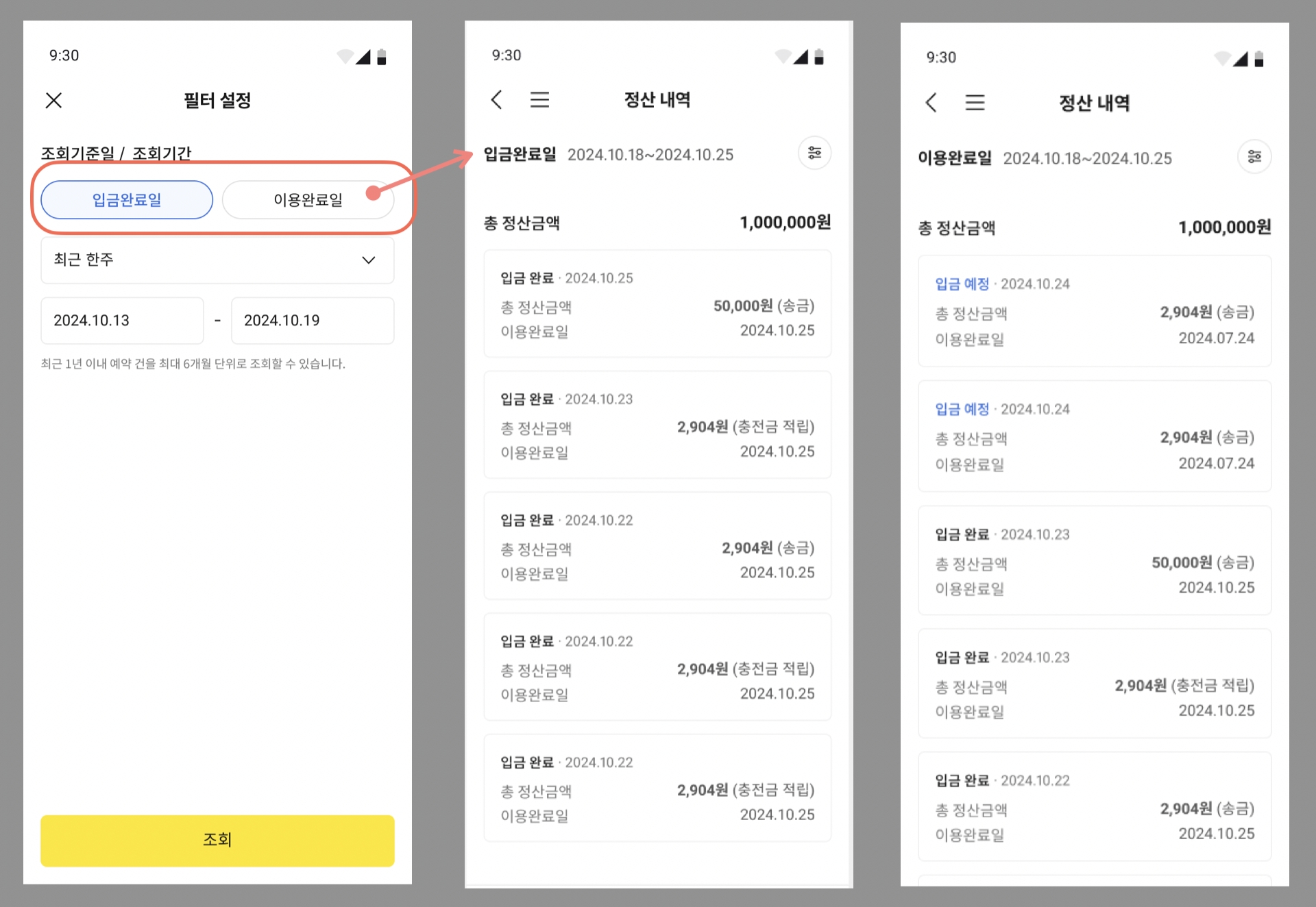
Task: Edit the end date field 2024.10.19
Action: [312, 321]
